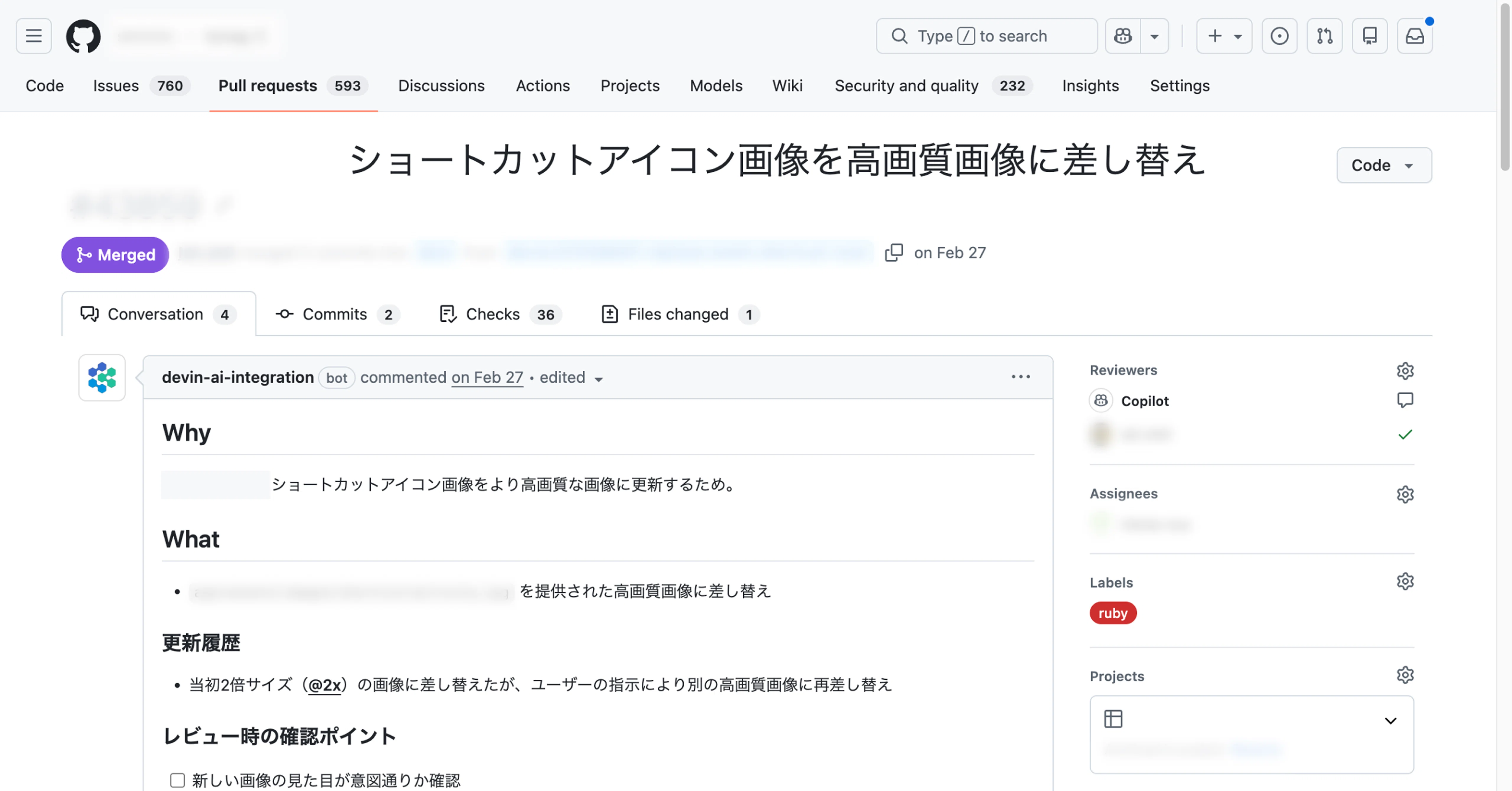Expand the Code dropdown button

[x=1384, y=165]
